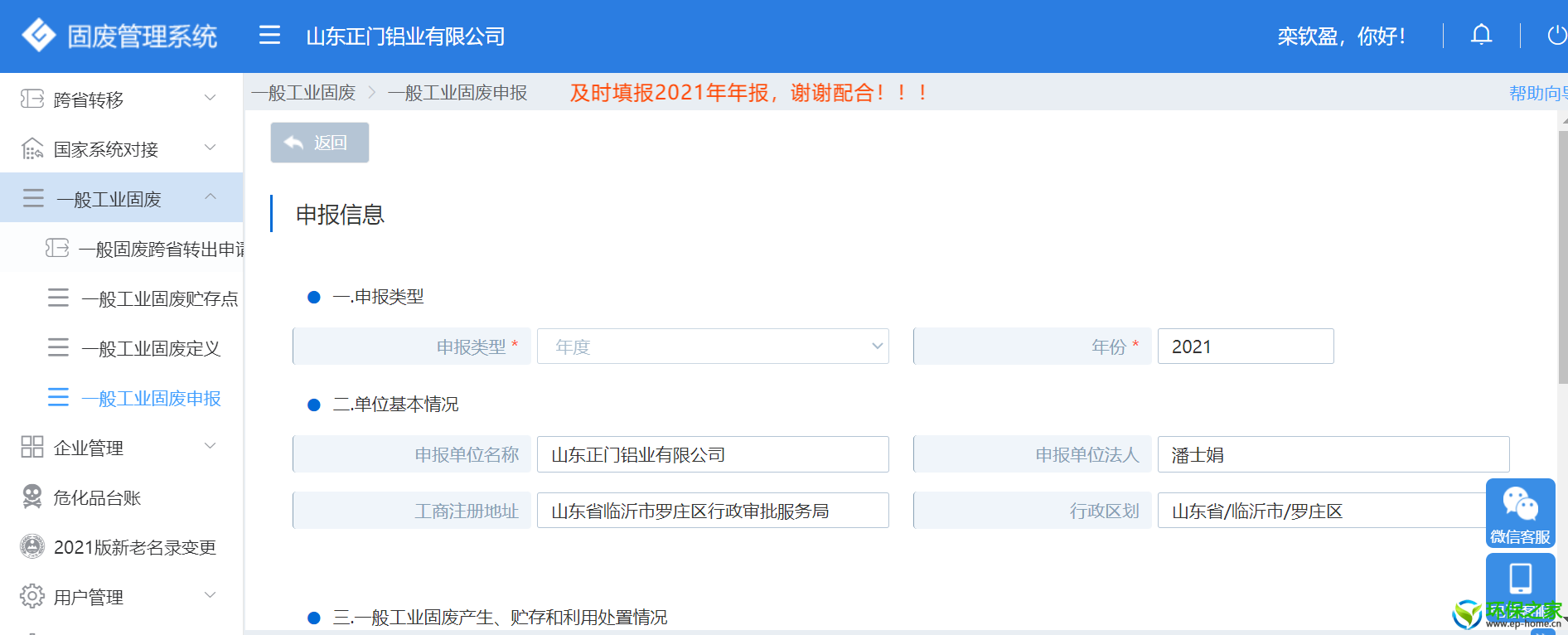Click the 国家系统对接 building icon
The width and height of the screenshot is (1568, 635).
pos(32,149)
